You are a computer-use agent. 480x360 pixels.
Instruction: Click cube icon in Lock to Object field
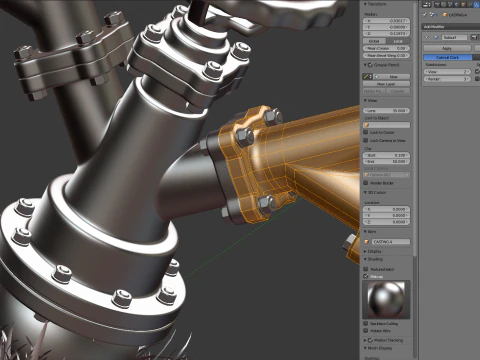(367, 125)
